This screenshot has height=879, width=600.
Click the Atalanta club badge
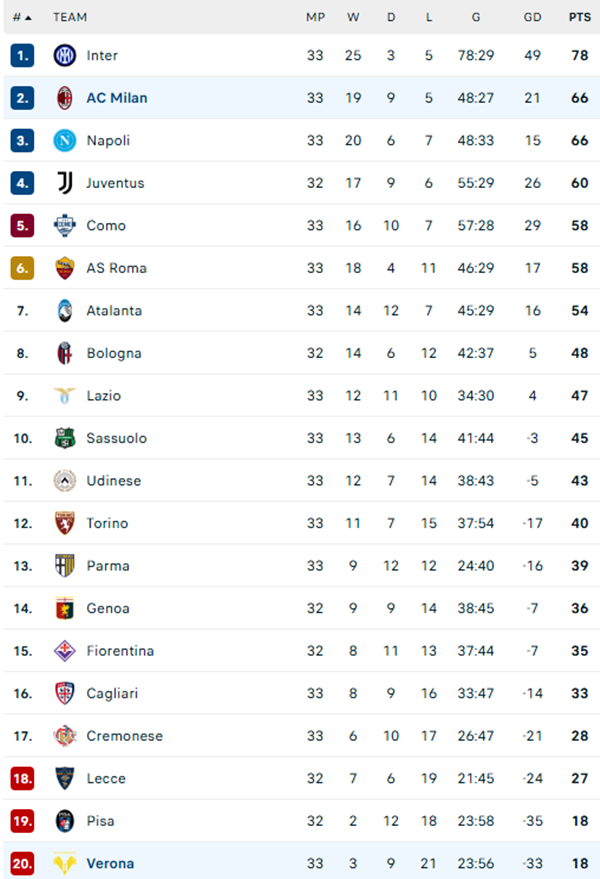(x=64, y=310)
